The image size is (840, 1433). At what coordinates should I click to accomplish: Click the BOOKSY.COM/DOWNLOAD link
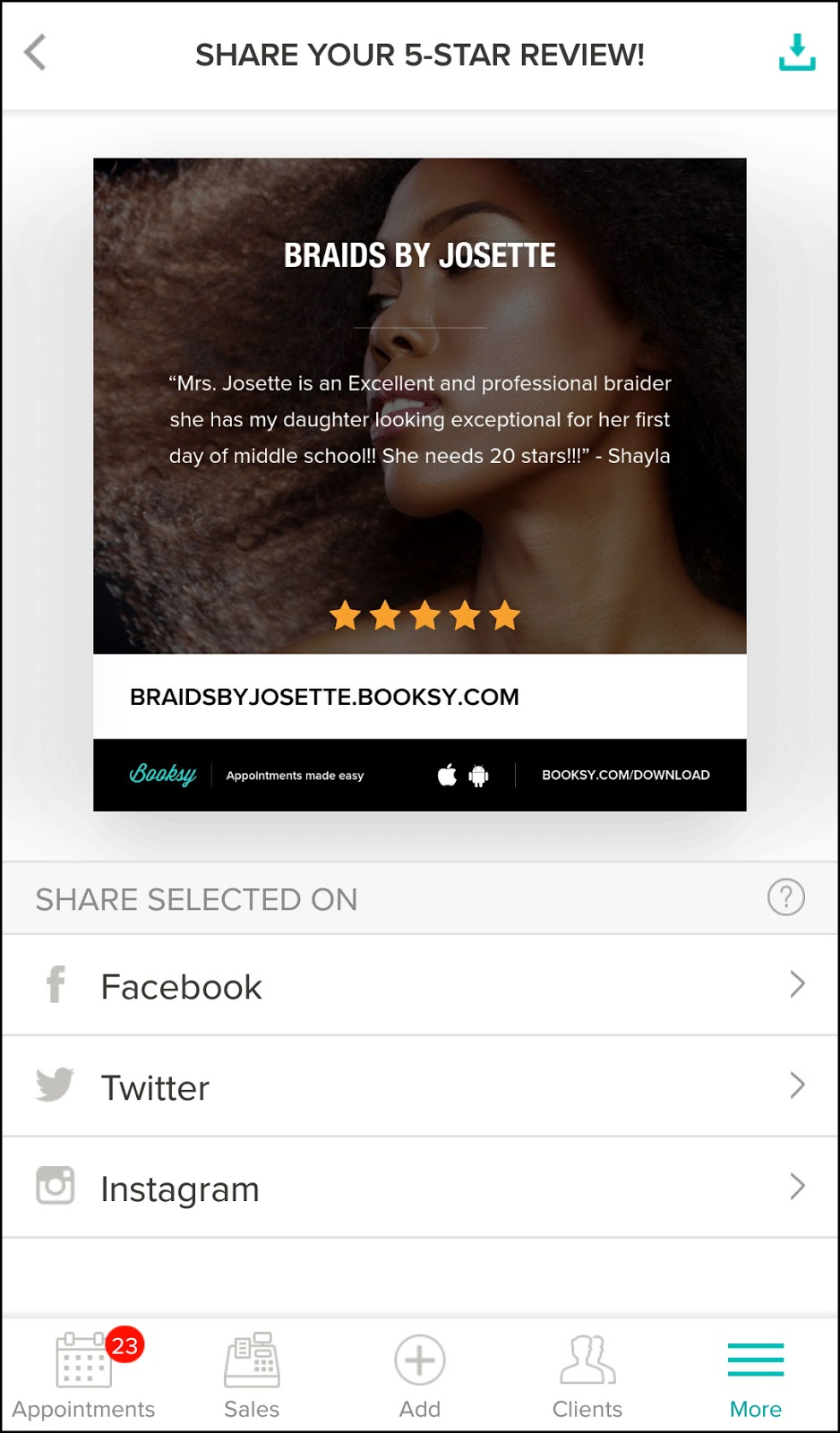pyautogui.click(x=626, y=775)
